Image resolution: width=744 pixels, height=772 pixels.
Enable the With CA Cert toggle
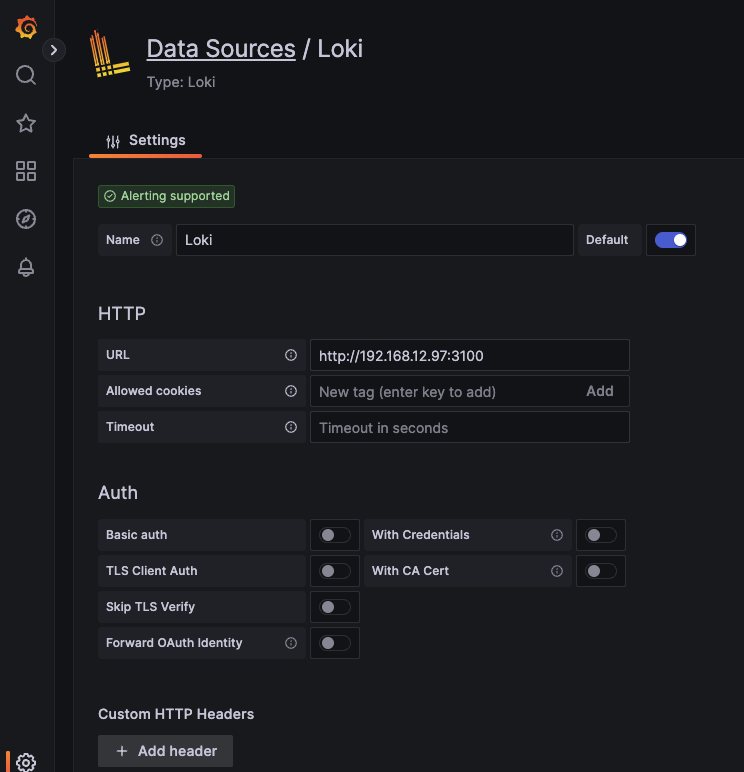coord(601,571)
